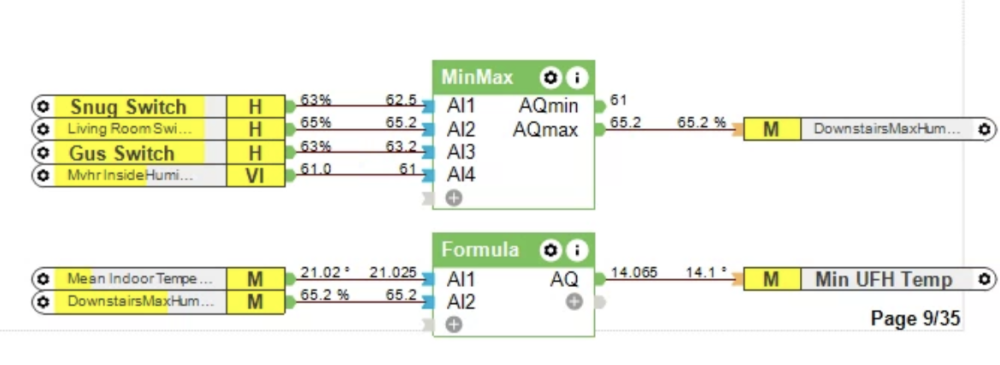Click gear icon on Gus Switch input

[x=43, y=153]
